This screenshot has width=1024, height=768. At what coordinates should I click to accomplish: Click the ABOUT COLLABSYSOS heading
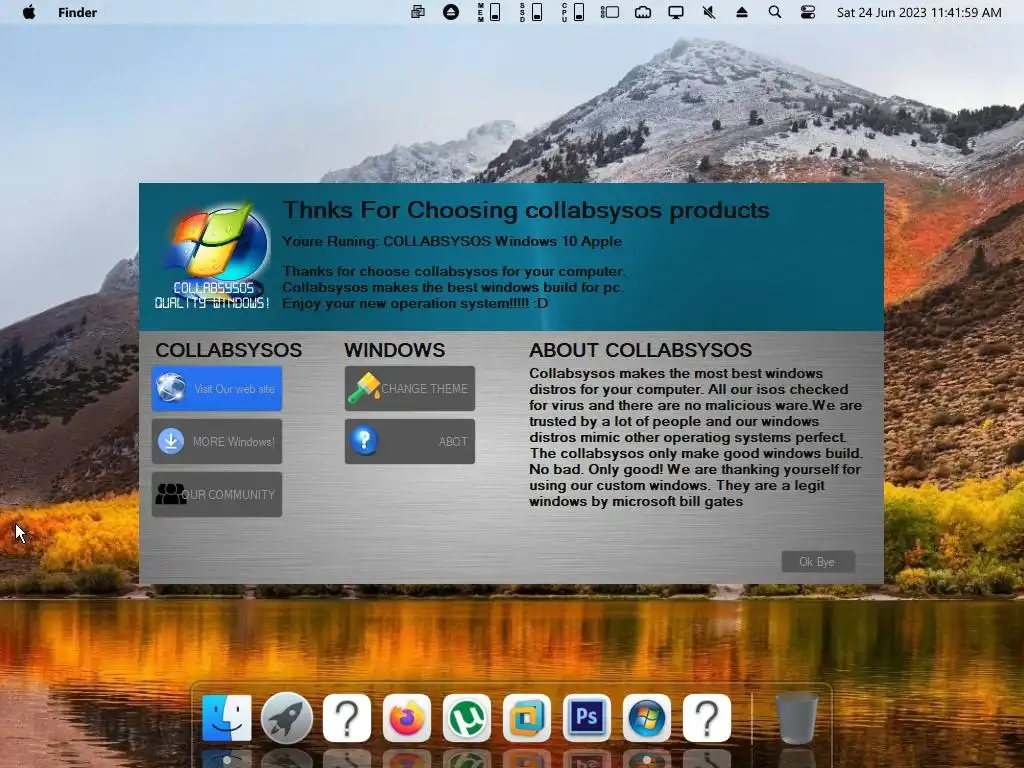(x=641, y=350)
